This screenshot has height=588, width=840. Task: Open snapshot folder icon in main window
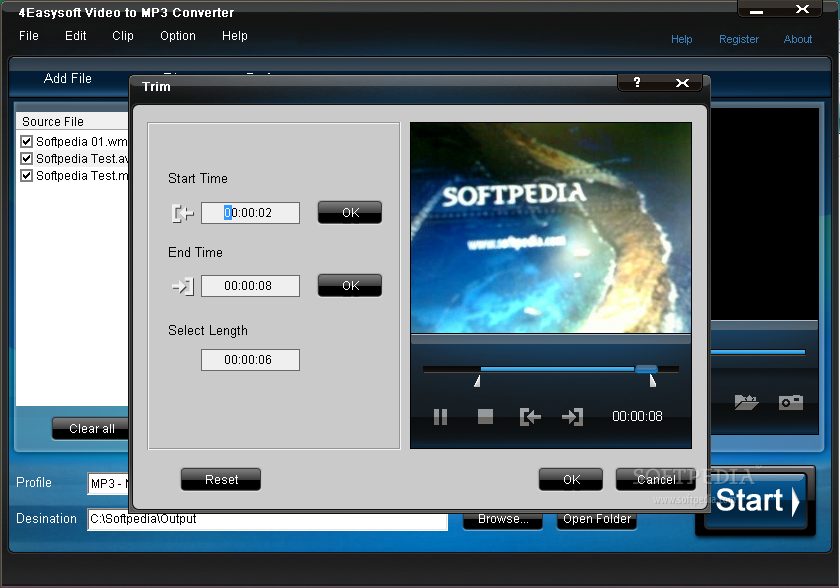pyautogui.click(x=746, y=402)
